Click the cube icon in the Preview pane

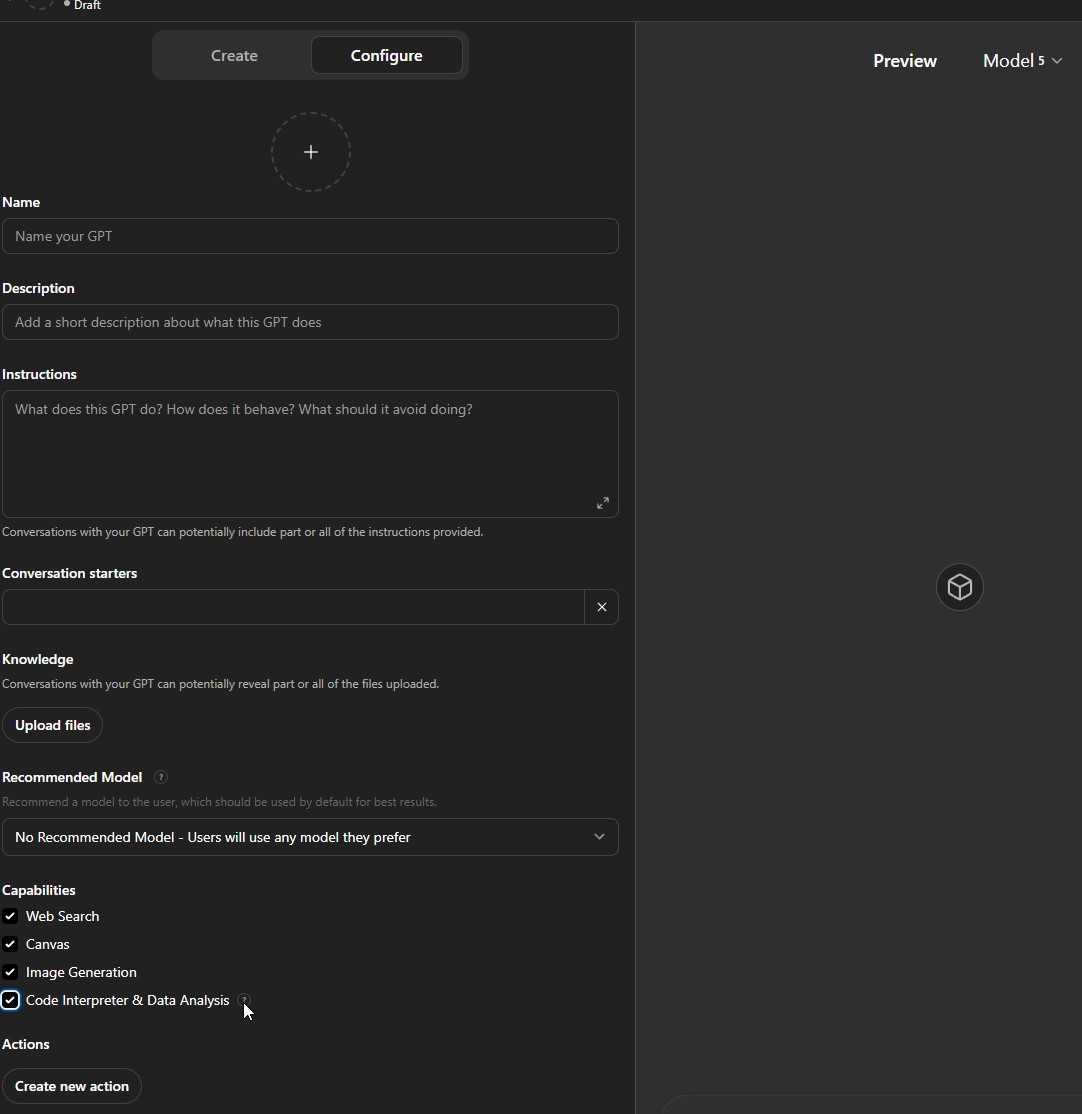point(959,587)
